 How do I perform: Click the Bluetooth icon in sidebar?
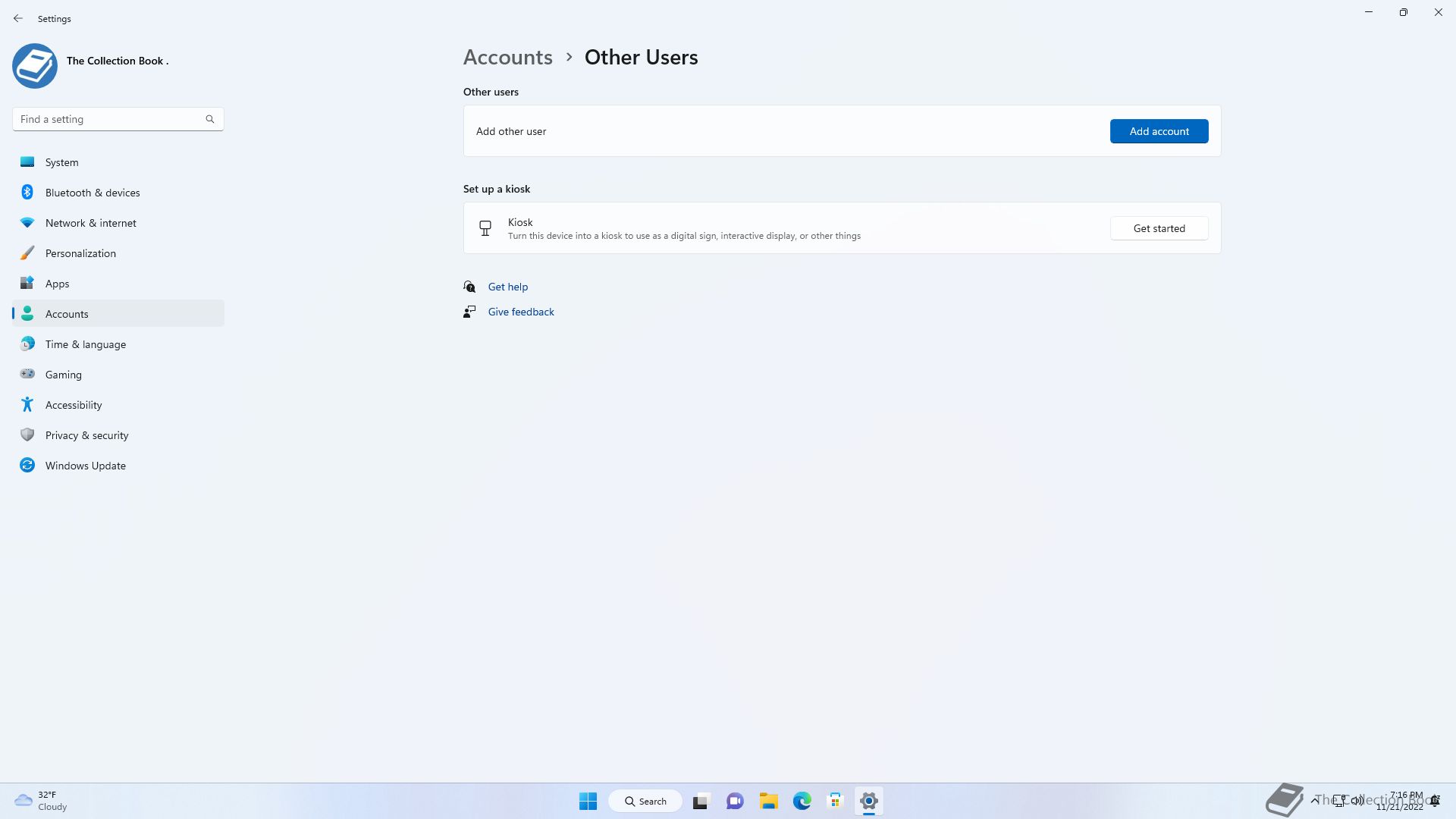pos(27,192)
